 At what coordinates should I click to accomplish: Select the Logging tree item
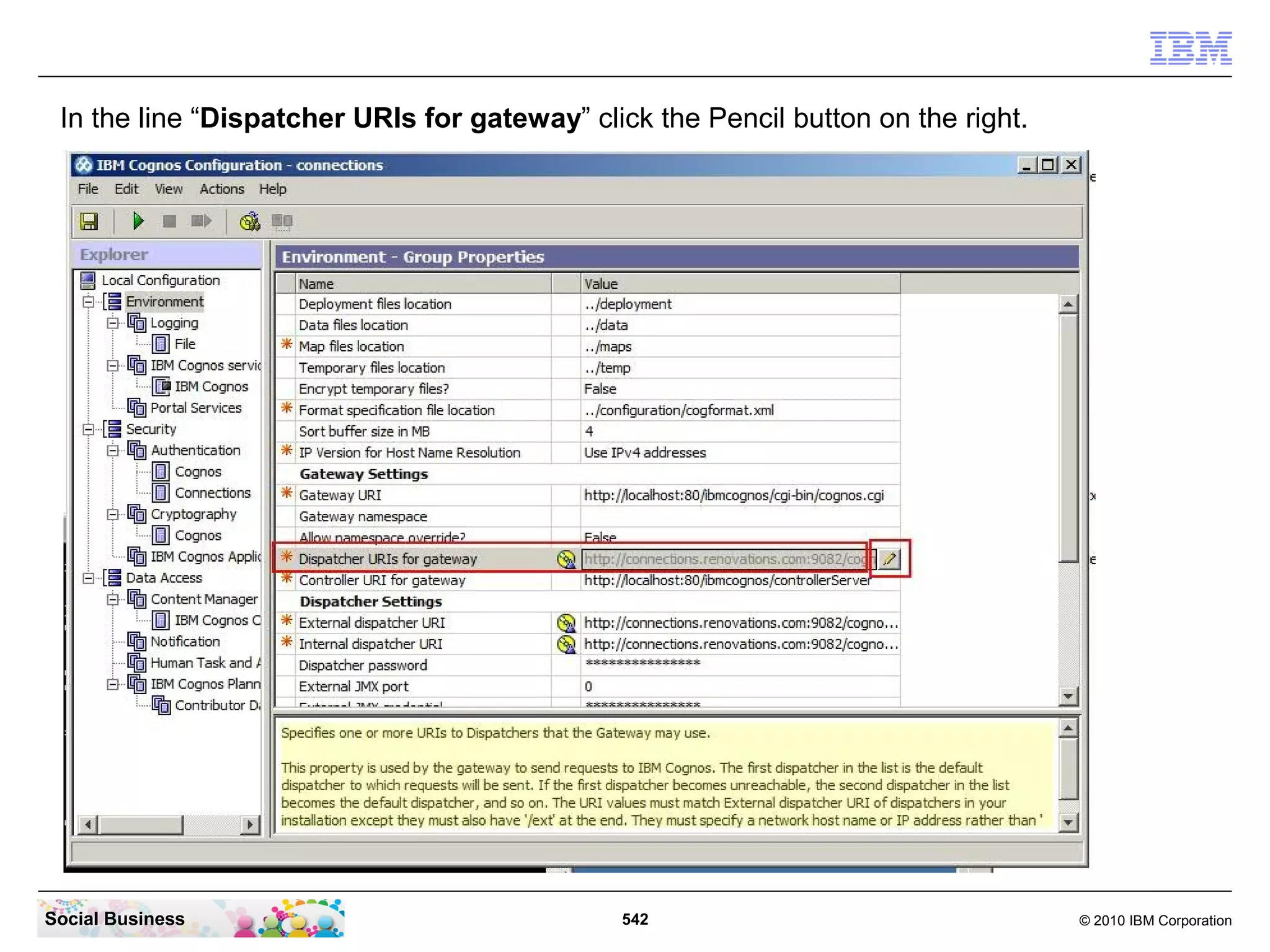click(x=174, y=323)
